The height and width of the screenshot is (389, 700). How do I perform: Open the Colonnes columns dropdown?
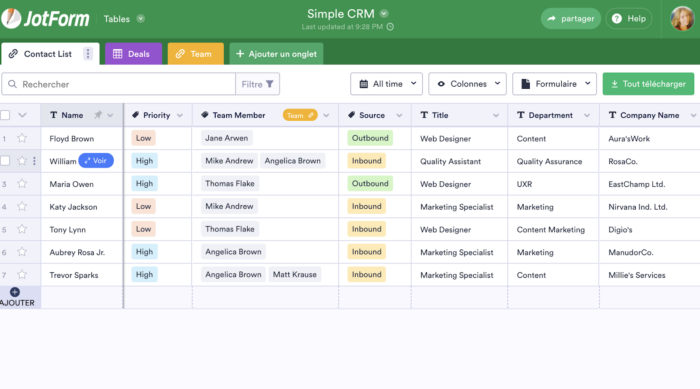(467, 84)
